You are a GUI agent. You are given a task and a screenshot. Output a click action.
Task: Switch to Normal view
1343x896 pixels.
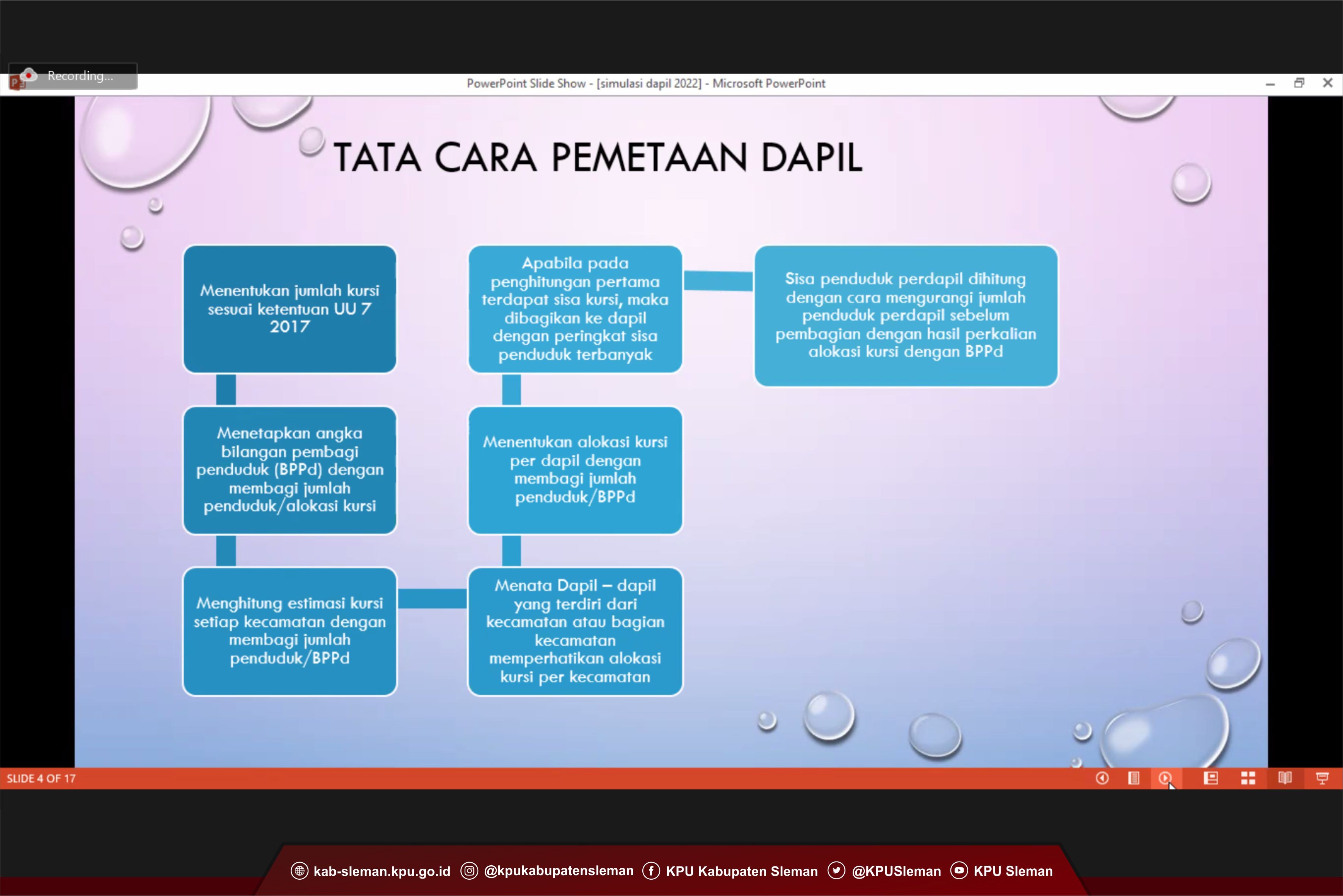tap(1210, 778)
